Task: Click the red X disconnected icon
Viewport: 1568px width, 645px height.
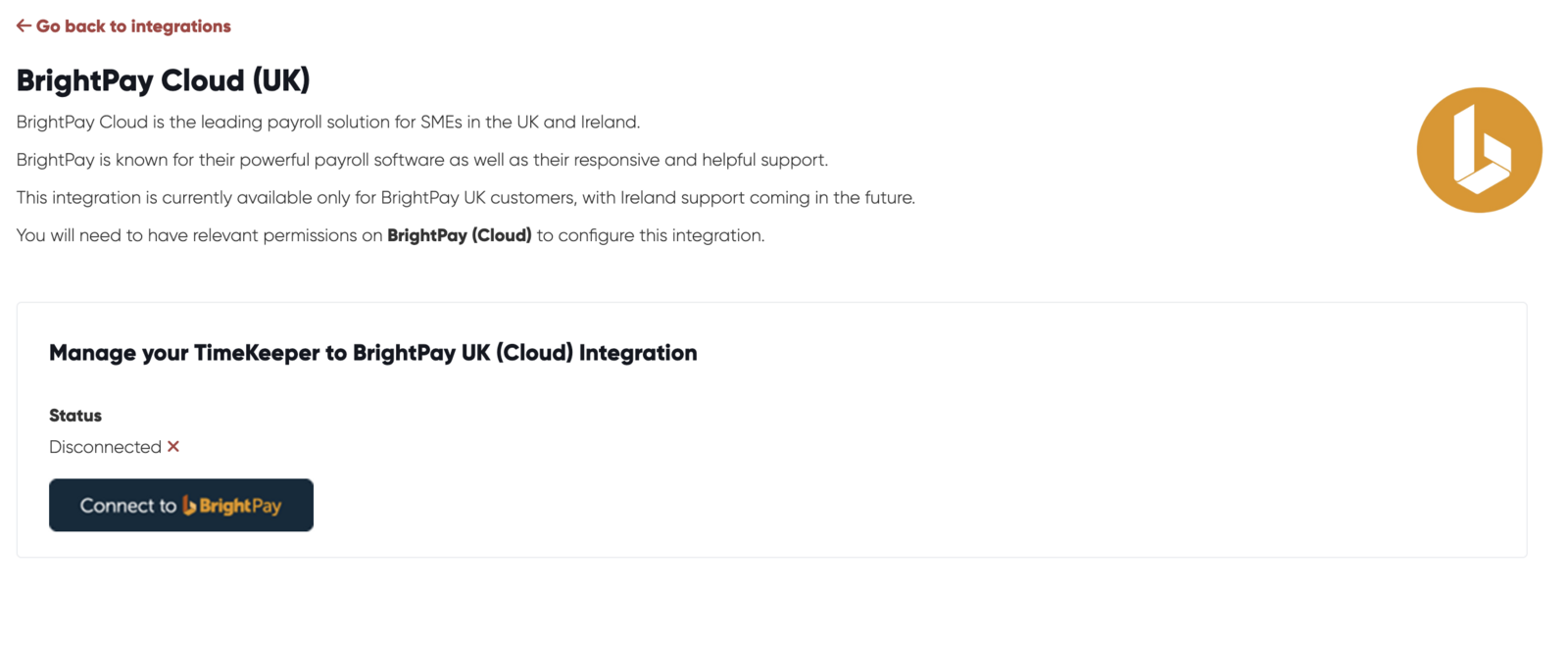Action: click(173, 446)
